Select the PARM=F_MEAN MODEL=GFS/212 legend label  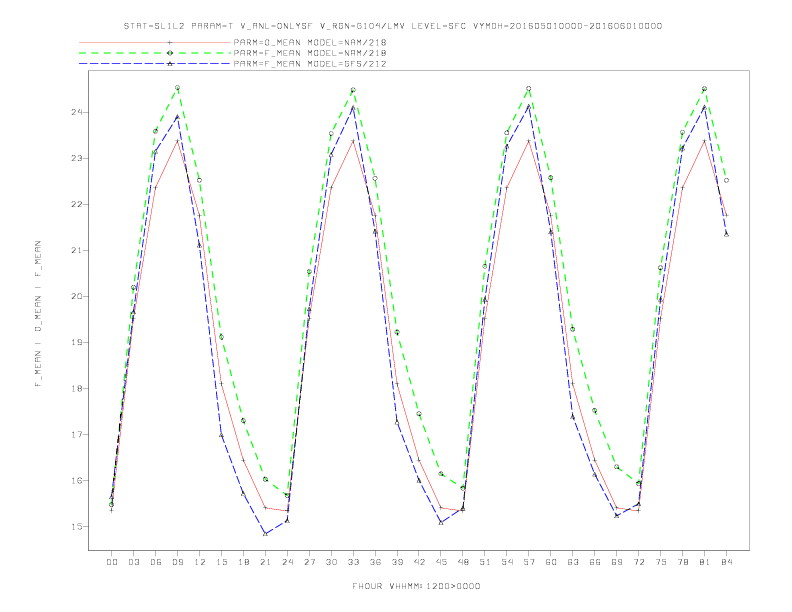pos(310,64)
